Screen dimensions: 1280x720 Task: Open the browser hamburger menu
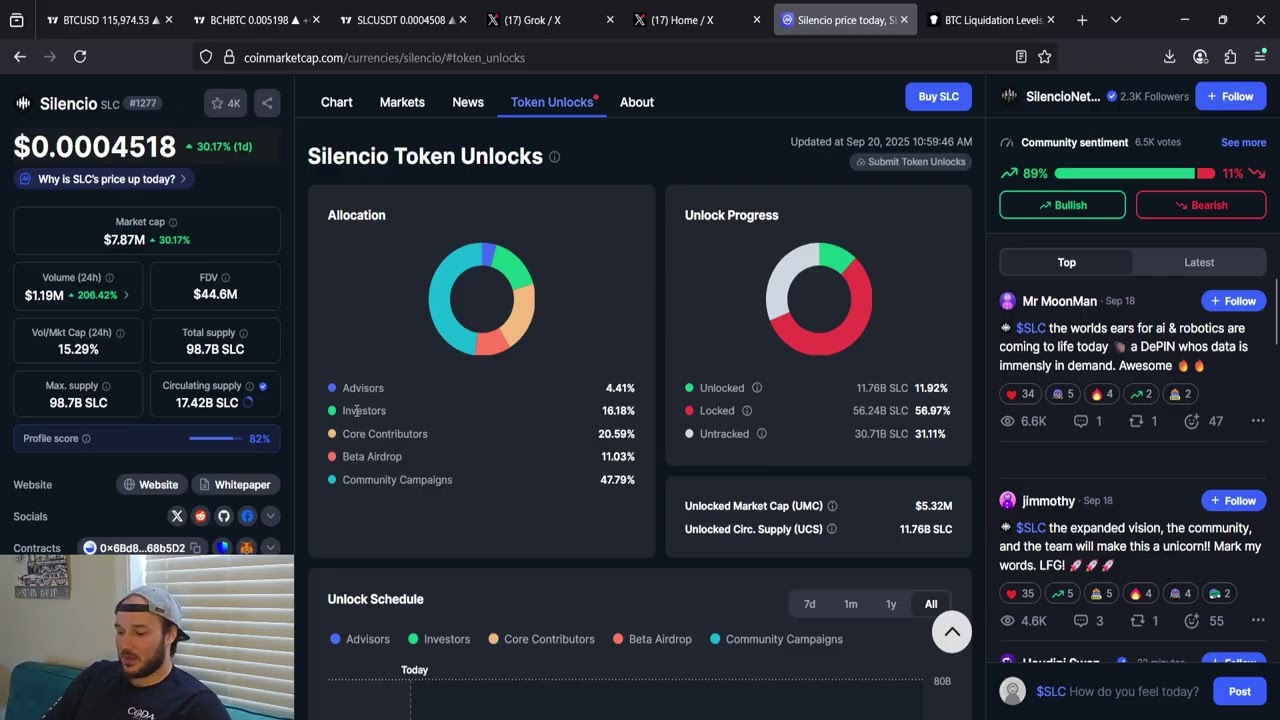click(x=1260, y=57)
